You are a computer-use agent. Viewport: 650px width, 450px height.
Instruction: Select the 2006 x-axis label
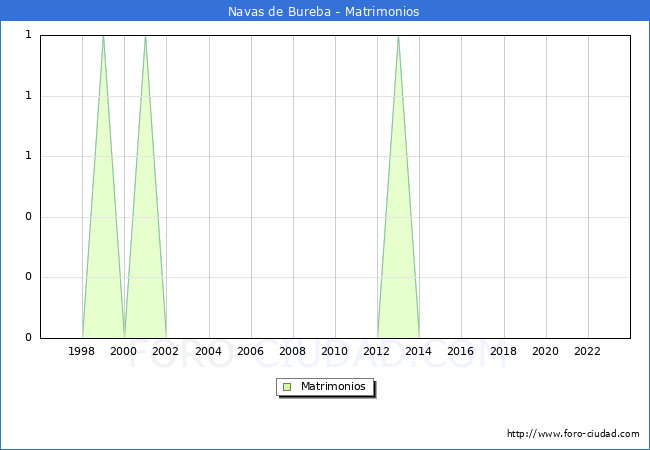(x=250, y=351)
